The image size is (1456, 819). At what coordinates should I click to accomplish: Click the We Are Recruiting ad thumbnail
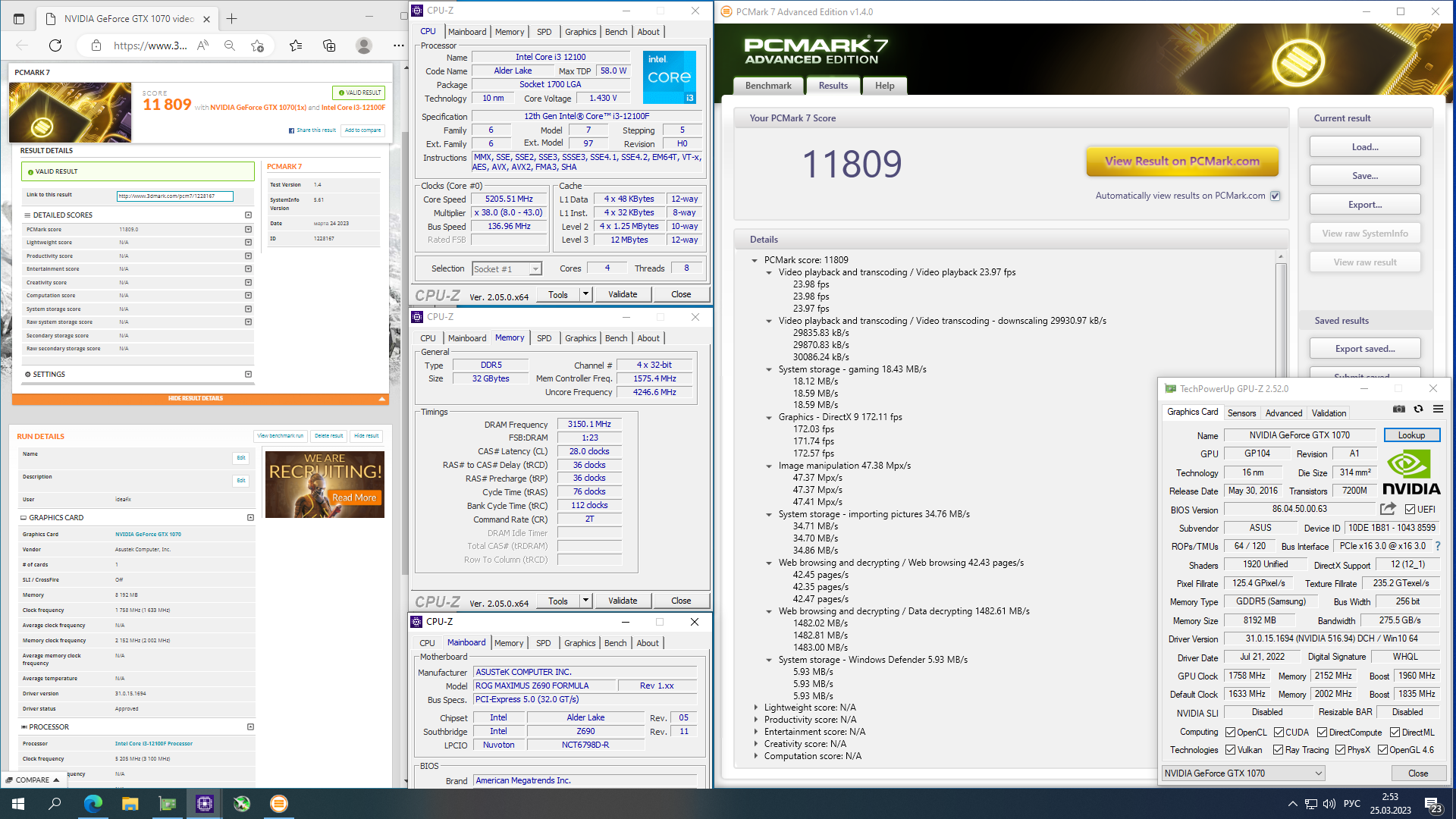[325, 485]
